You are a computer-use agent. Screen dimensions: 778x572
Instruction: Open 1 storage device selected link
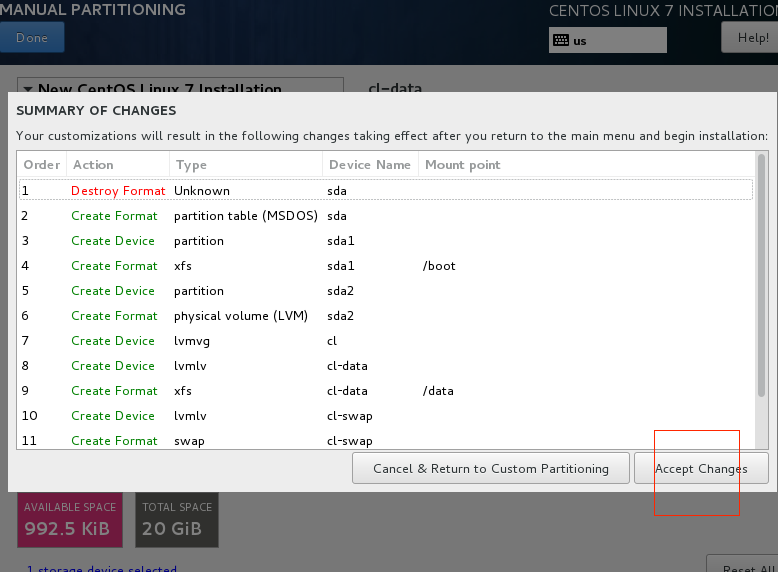pyautogui.click(x=102, y=569)
